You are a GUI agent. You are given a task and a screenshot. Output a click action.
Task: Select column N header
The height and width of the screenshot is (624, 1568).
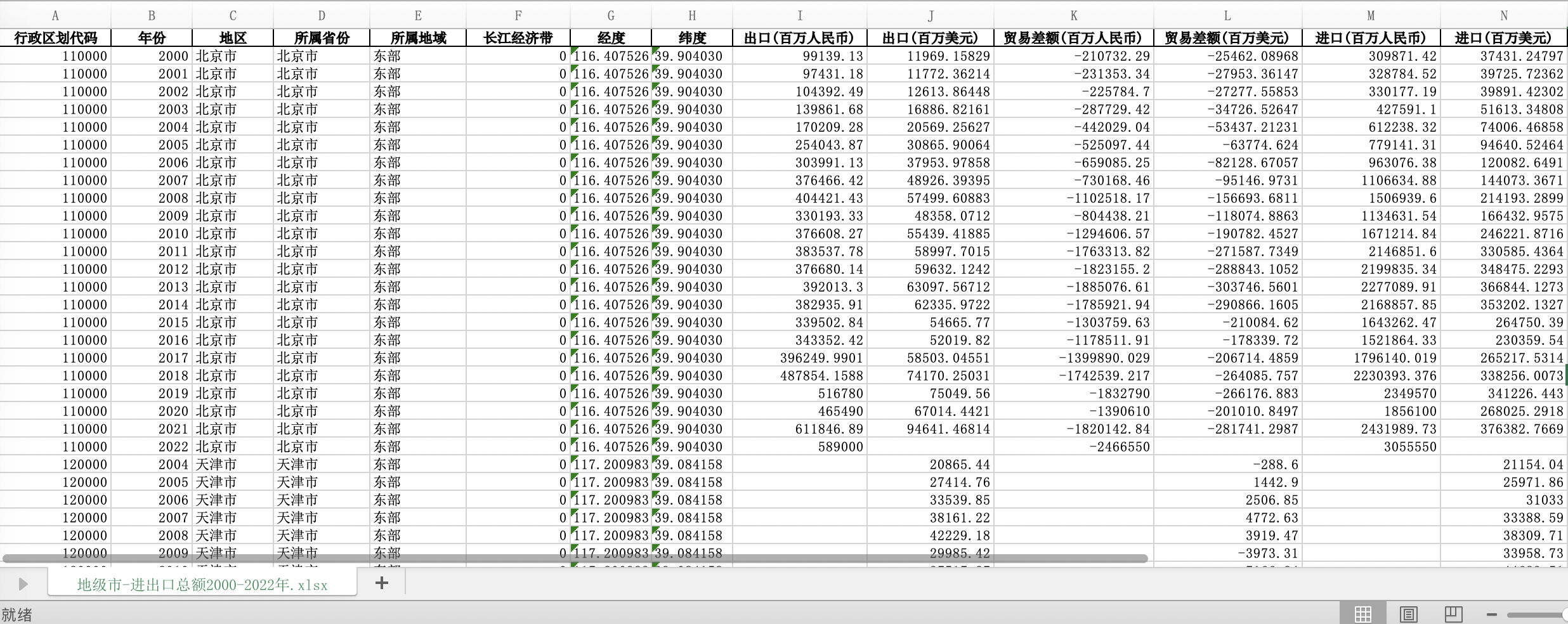tap(1503, 16)
